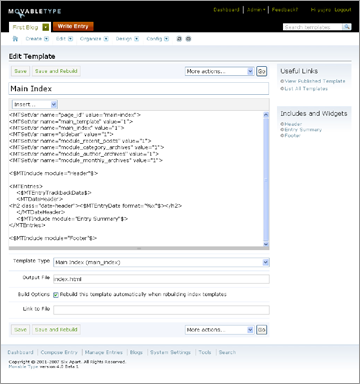Image resolution: width=360 pixels, height=384 pixels.
Task: Click the template code scrollbar up arrow
Action: coord(266,115)
